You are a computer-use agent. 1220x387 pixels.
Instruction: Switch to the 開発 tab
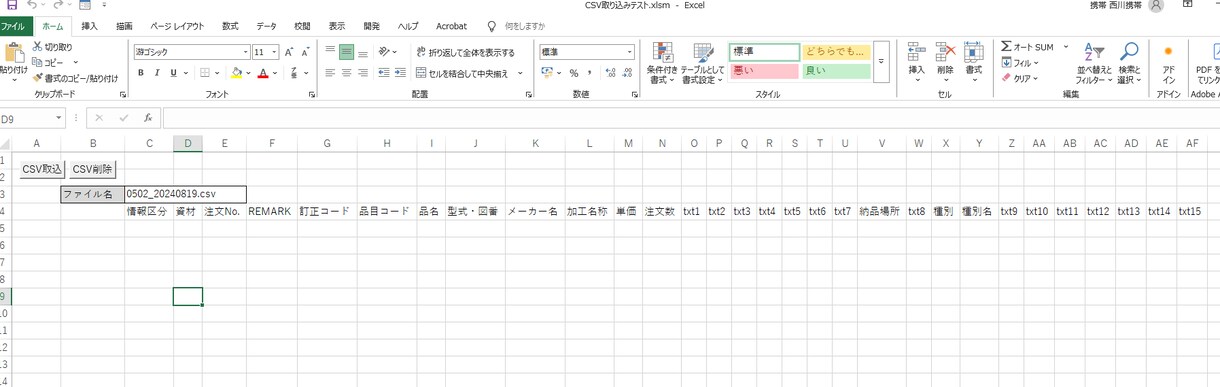371,26
